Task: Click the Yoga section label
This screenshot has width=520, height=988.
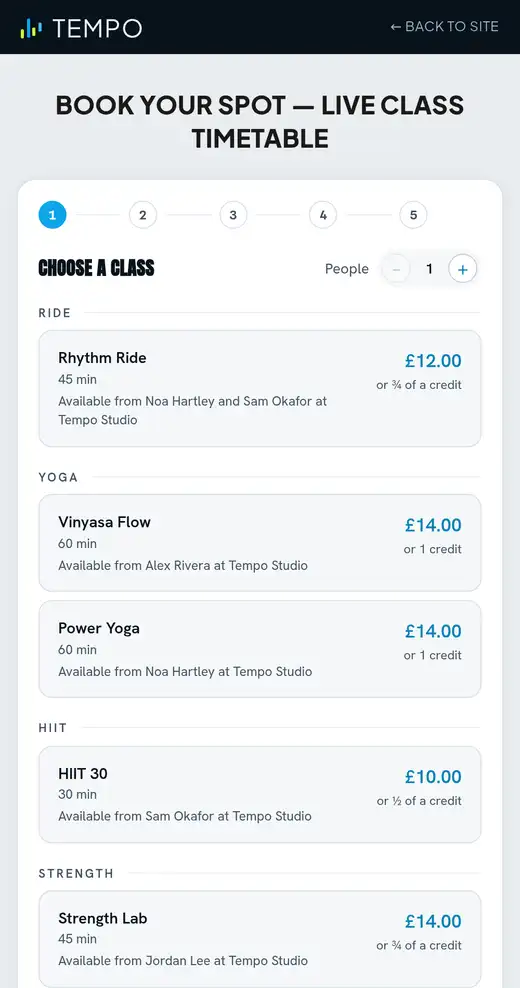Action: click(58, 477)
